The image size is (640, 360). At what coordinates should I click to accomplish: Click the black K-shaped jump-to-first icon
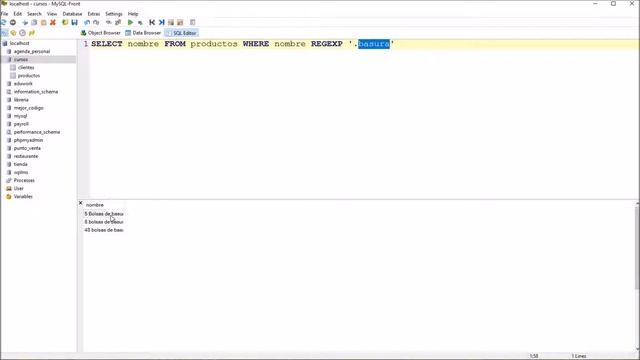point(152,22)
